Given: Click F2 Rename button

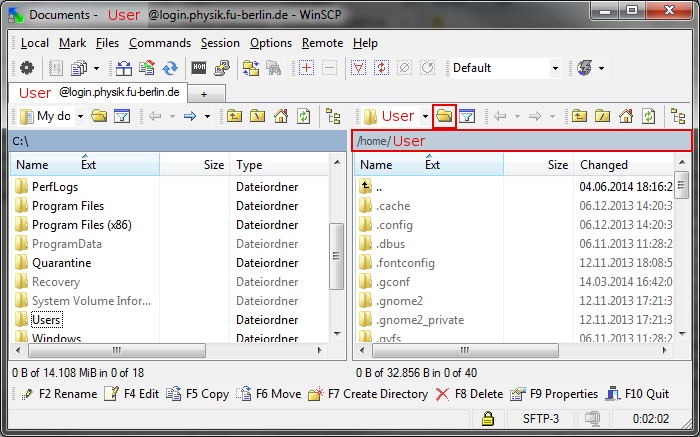Looking at the screenshot, I should coord(59,394).
